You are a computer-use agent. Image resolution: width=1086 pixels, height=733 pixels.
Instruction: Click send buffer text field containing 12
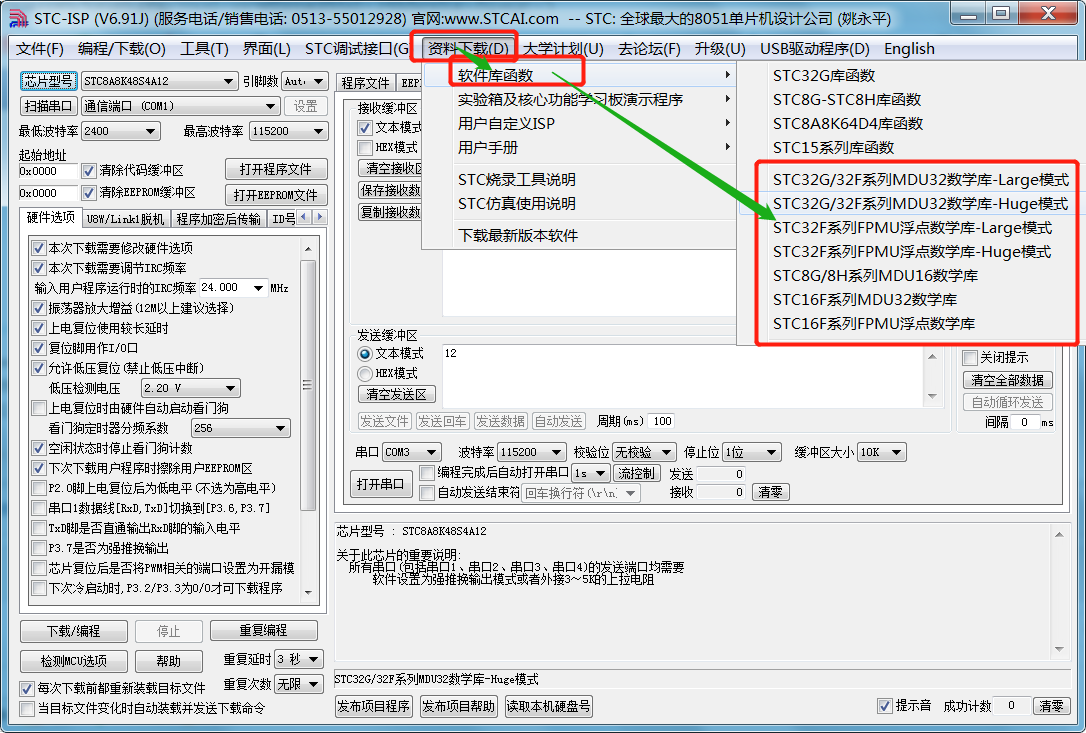683,376
